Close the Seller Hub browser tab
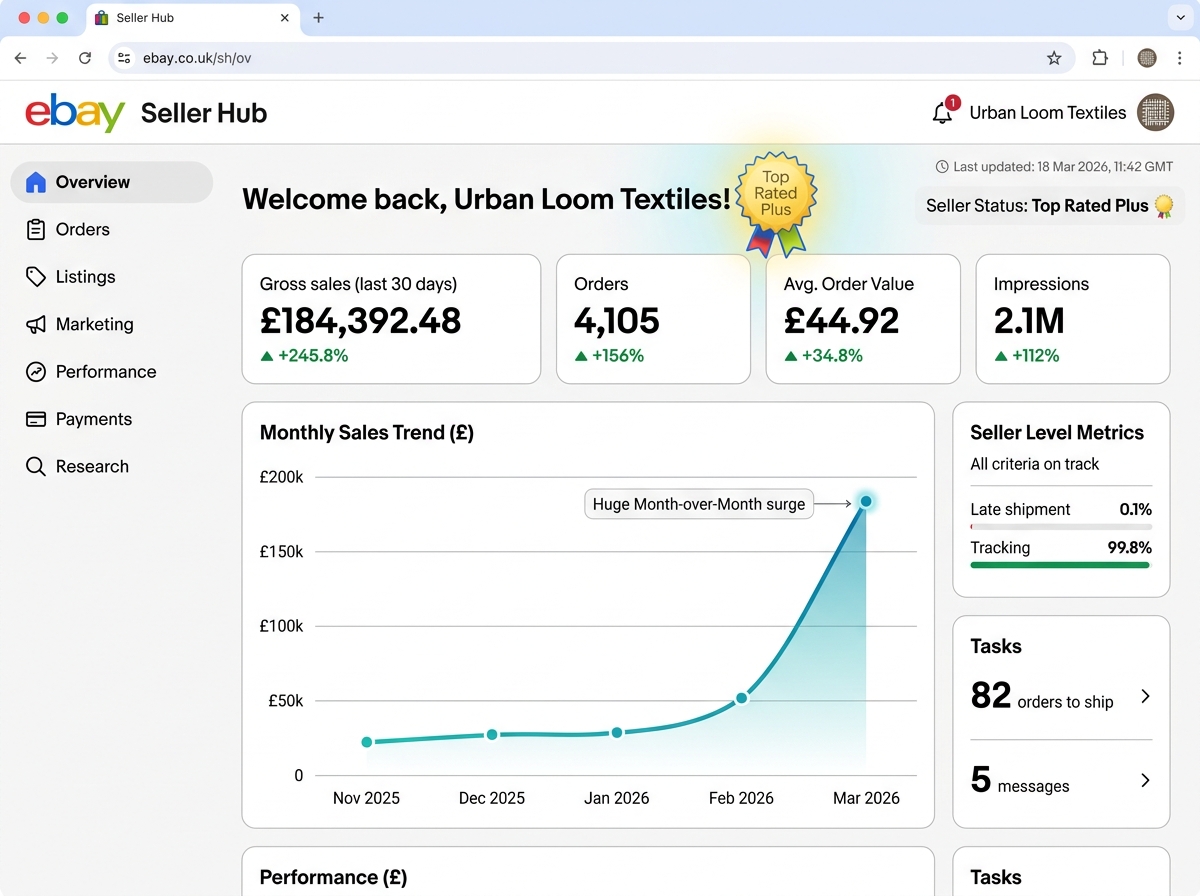Viewport: 1200px width, 896px height. click(x=285, y=18)
